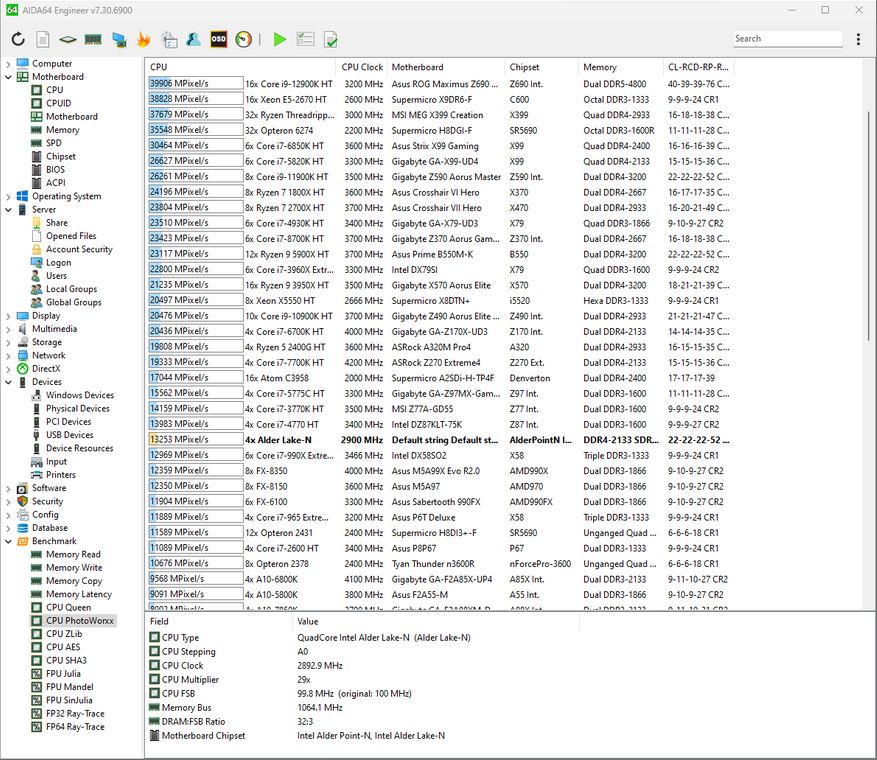
Task: Expand the Storage tree node
Action: click(8, 342)
